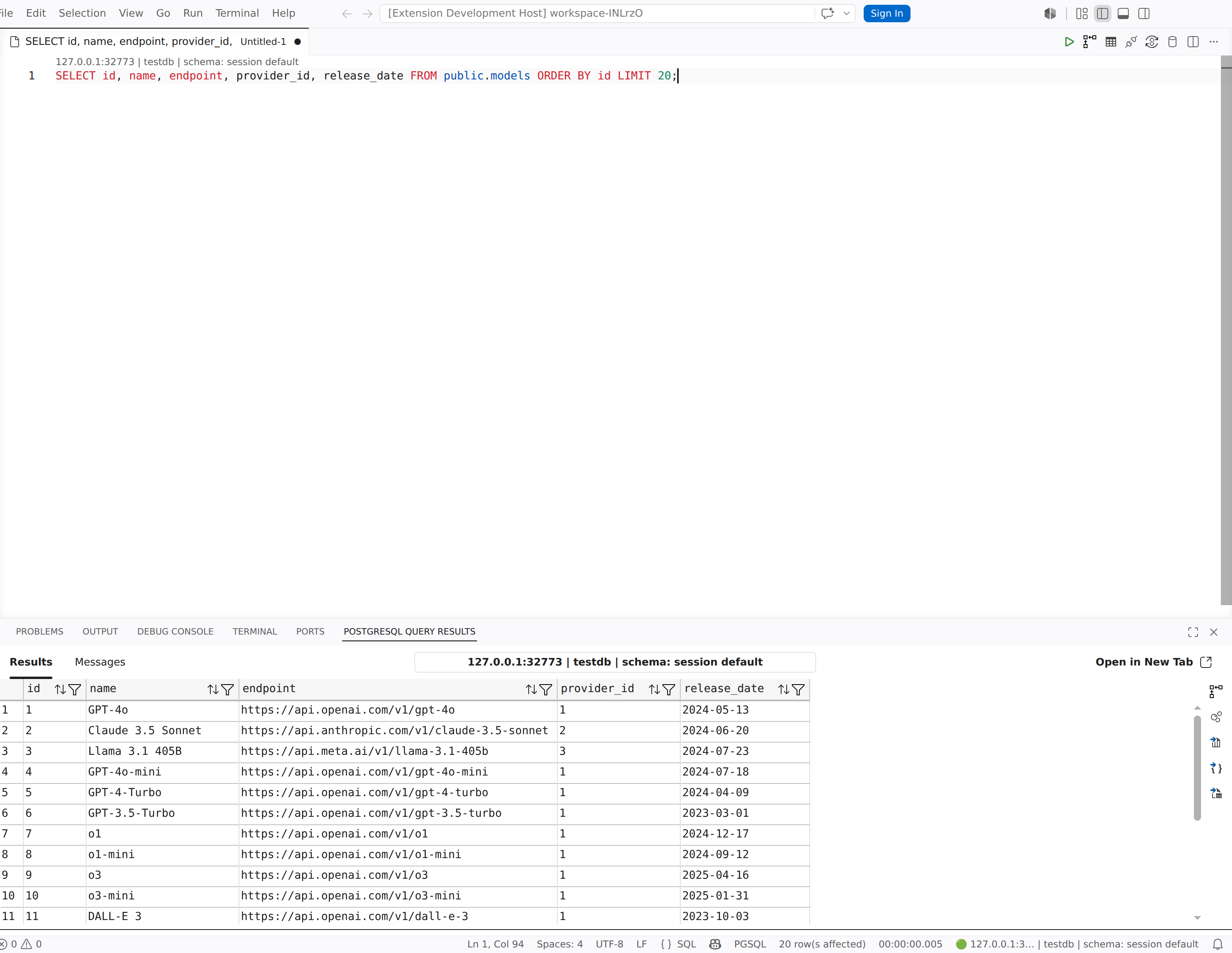This screenshot has height=953, width=1232.
Task: Open the Run menu
Action: point(193,13)
